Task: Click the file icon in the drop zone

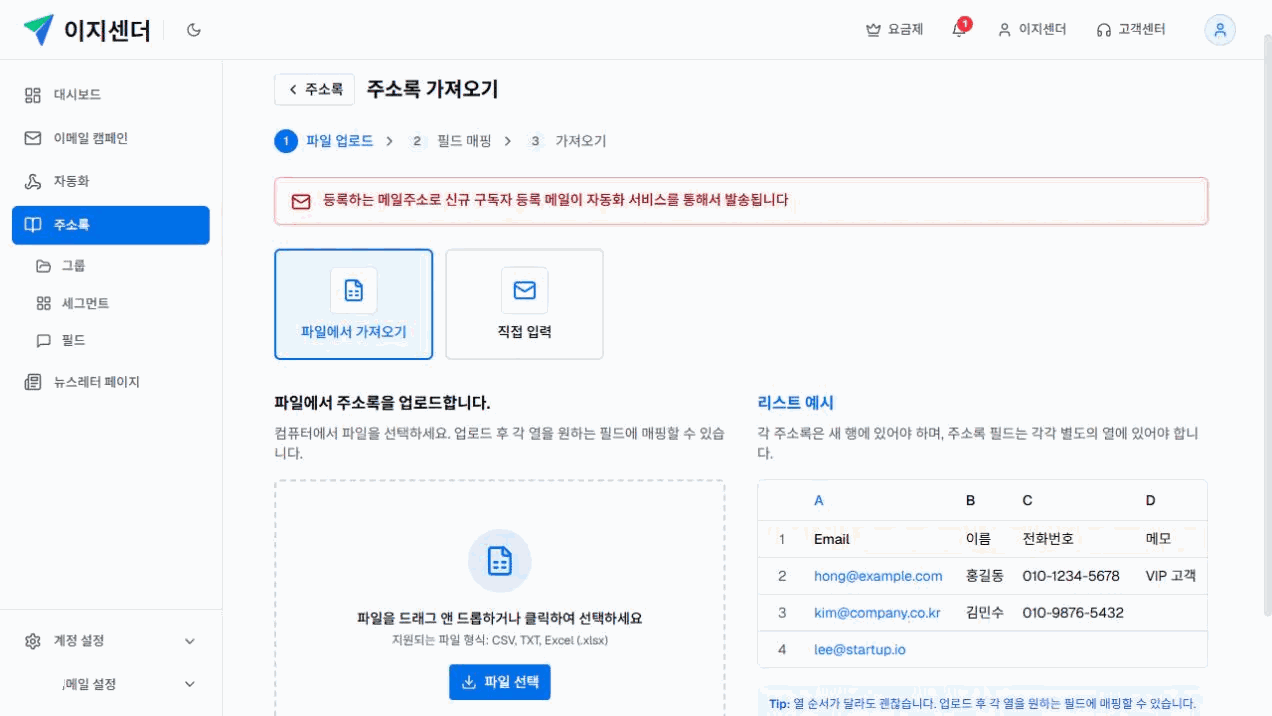Action: point(499,561)
